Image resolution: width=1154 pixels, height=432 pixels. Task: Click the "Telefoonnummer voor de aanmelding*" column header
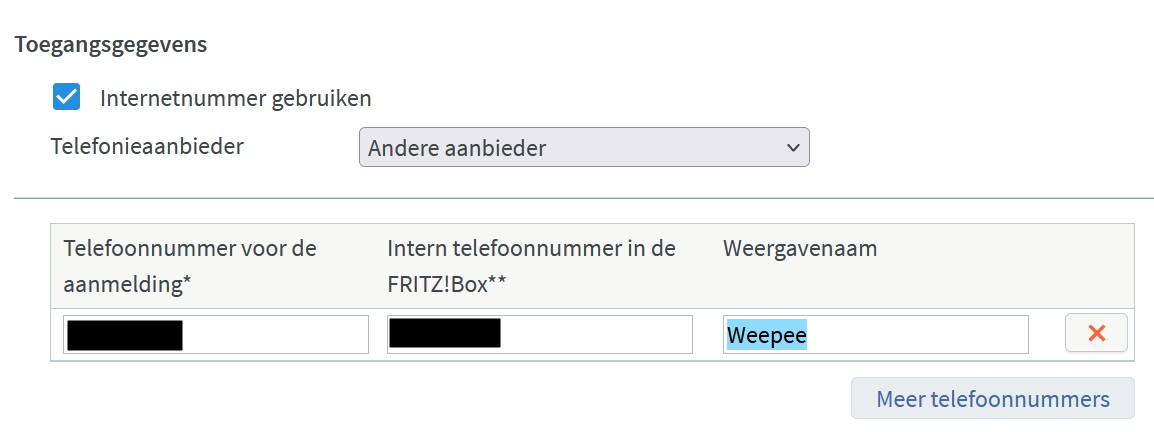pyautogui.click(x=189, y=265)
